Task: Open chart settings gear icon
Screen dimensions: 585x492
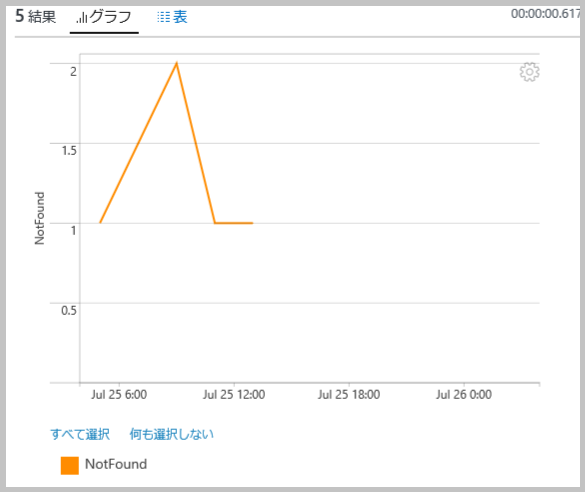Action: (x=529, y=72)
